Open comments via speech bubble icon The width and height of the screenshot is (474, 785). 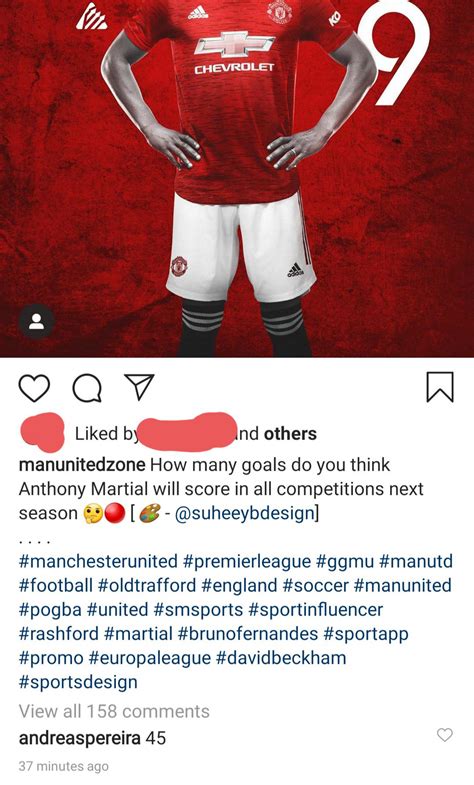pos(87,388)
